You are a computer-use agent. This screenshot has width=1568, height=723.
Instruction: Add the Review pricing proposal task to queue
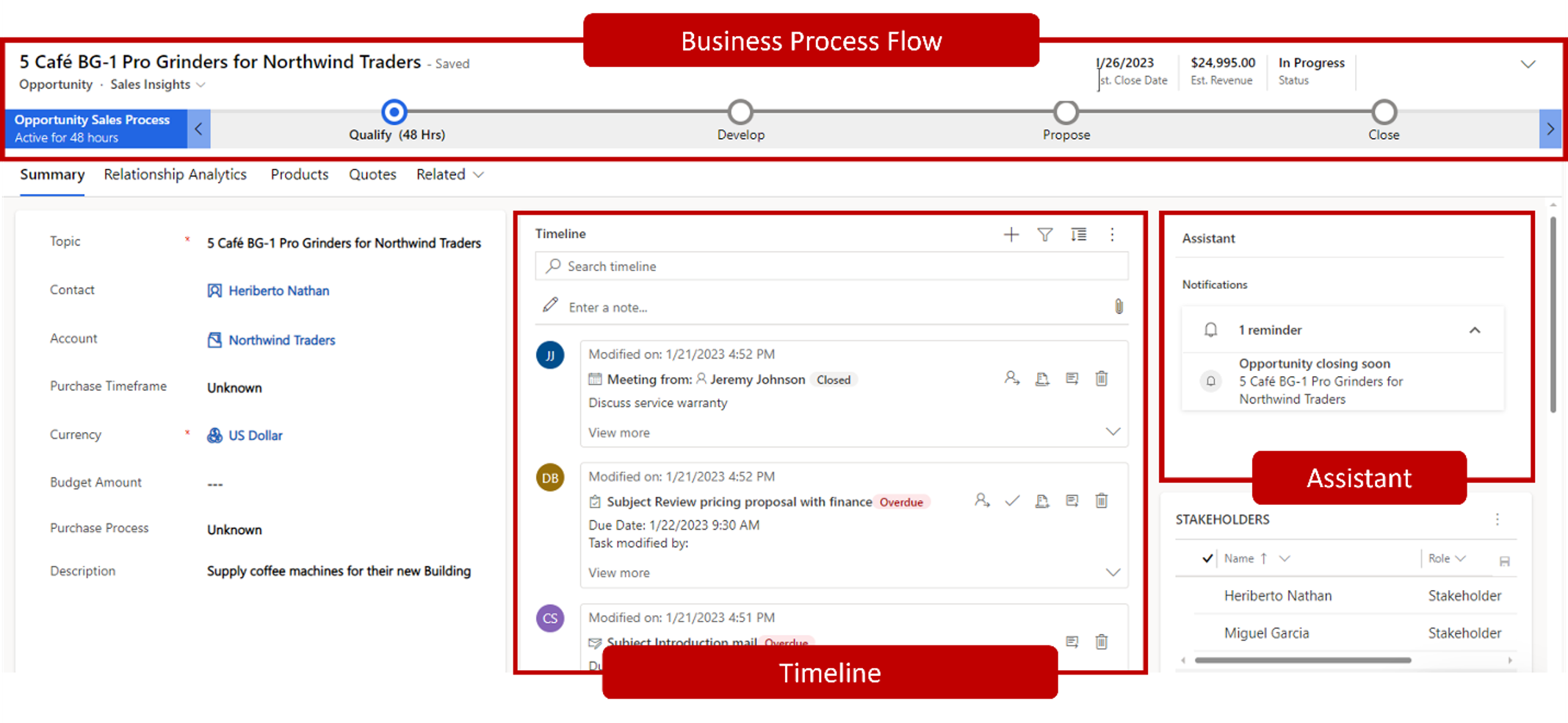click(x=1042, y=501)
